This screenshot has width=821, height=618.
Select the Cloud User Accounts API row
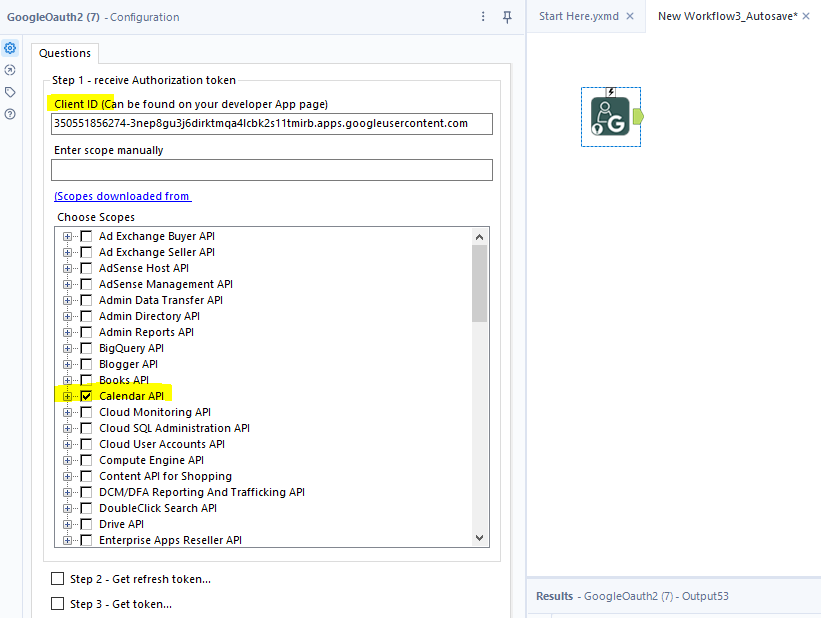pos(162,444)
